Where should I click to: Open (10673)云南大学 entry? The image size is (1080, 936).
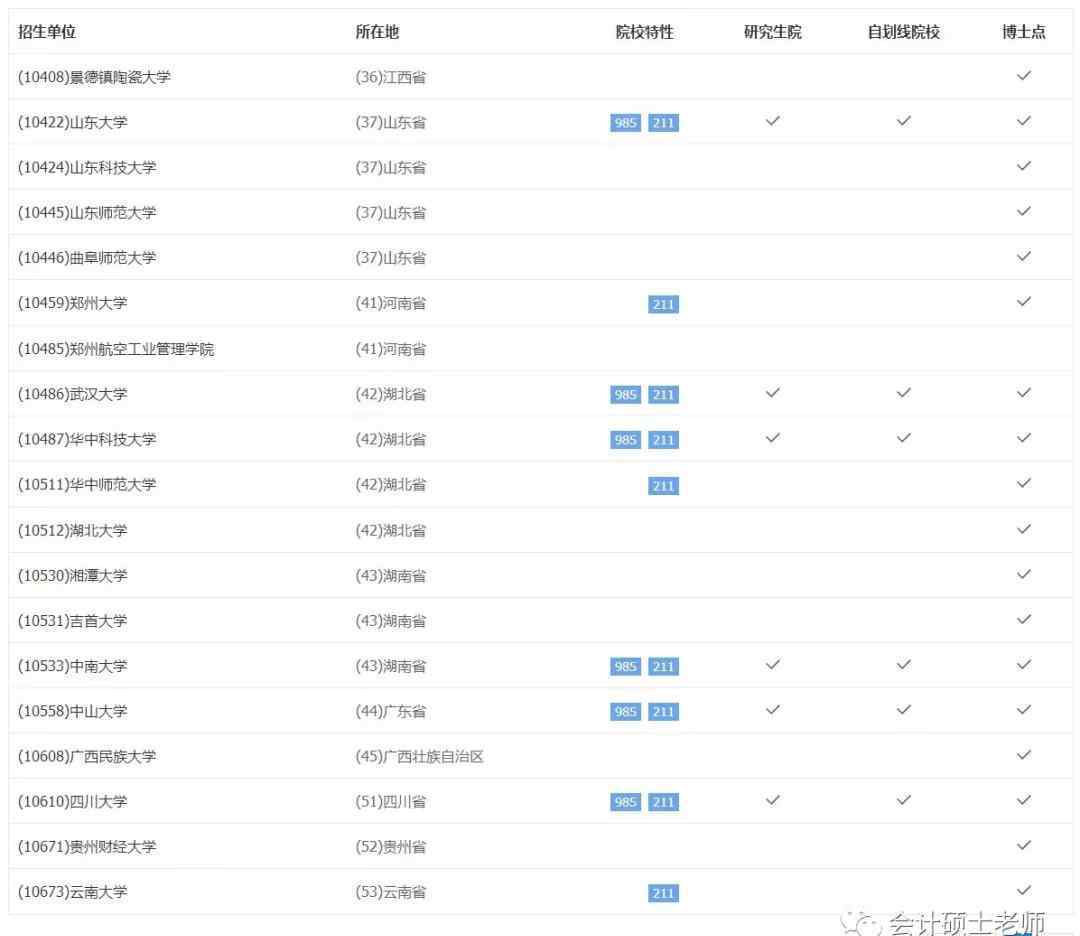click(73, 892)
